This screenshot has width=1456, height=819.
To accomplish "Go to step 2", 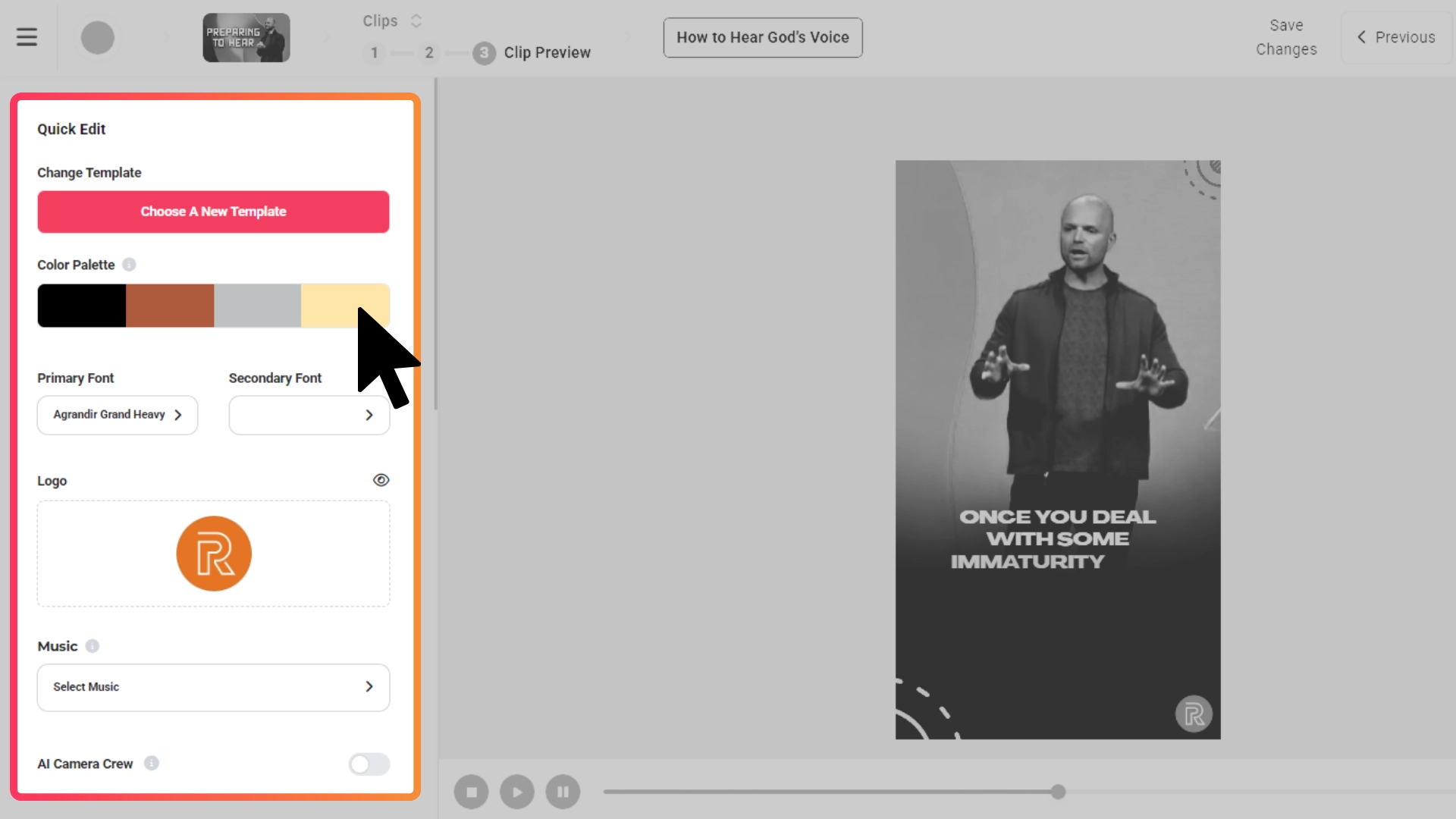I will click(x=429, y=53).
